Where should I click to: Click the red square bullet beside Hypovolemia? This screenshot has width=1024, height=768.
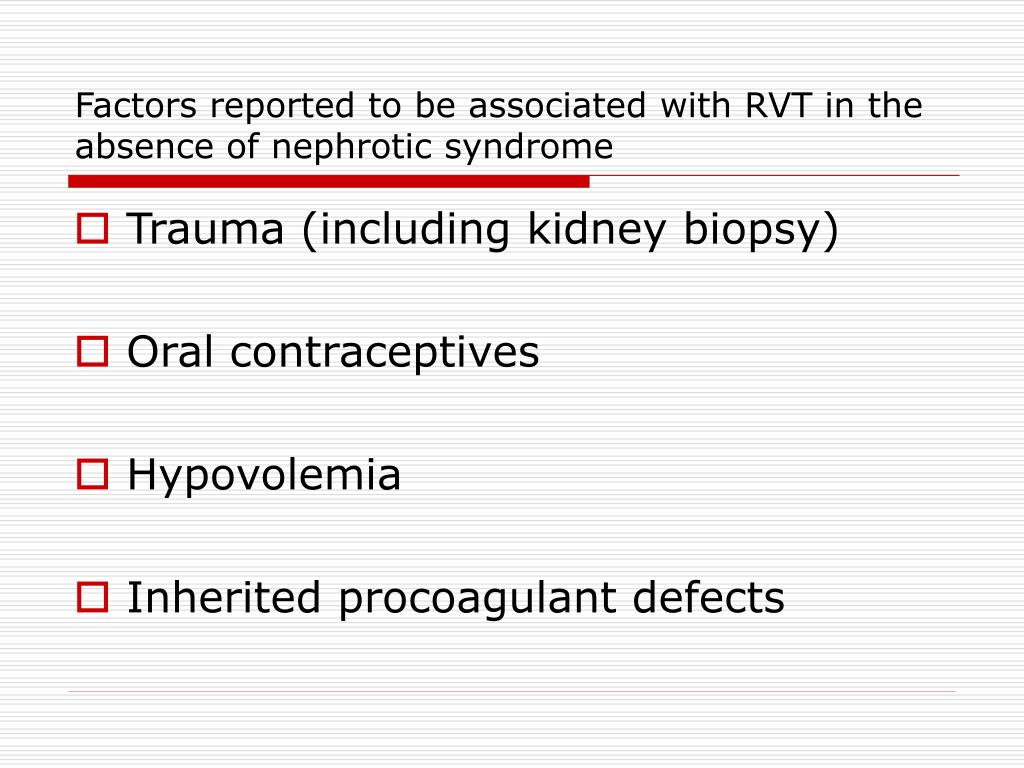coord(92,474)
